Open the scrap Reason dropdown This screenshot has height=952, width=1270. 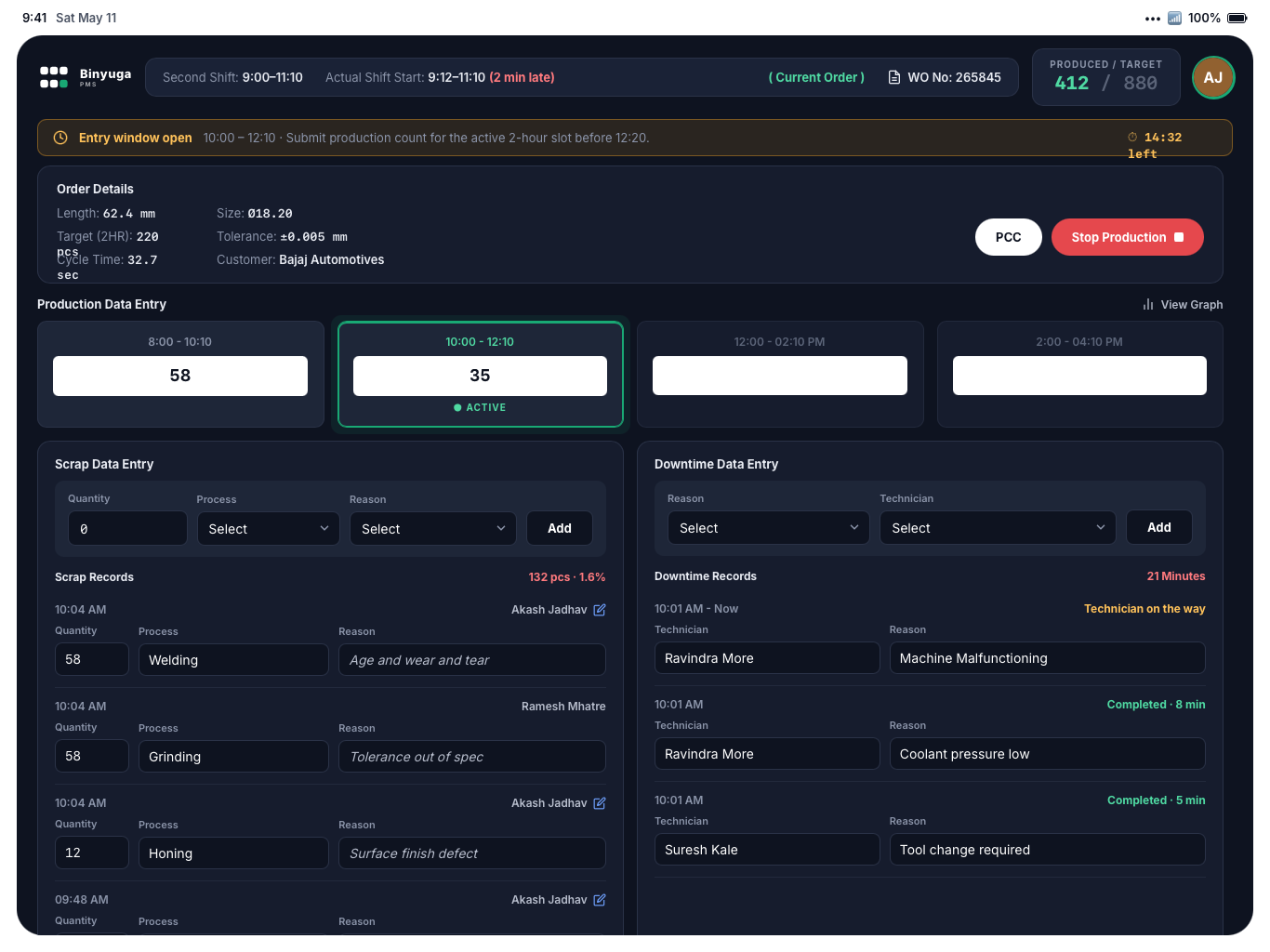(x=432, y=528)
